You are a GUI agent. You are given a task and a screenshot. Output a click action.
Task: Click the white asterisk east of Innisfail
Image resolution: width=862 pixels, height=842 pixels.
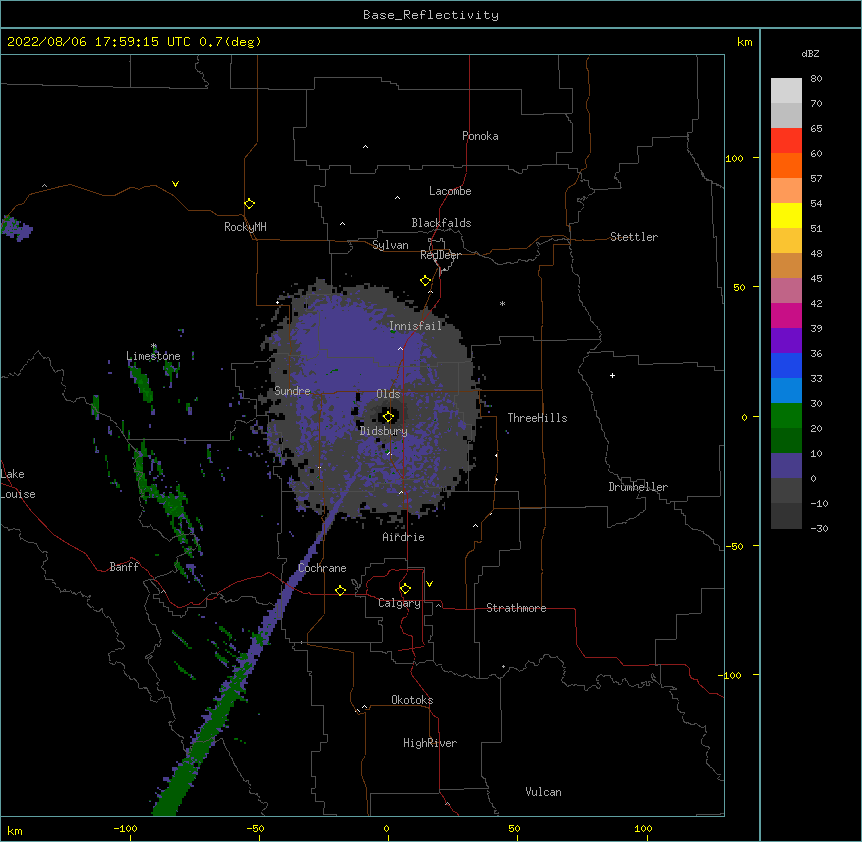[502, 303]
